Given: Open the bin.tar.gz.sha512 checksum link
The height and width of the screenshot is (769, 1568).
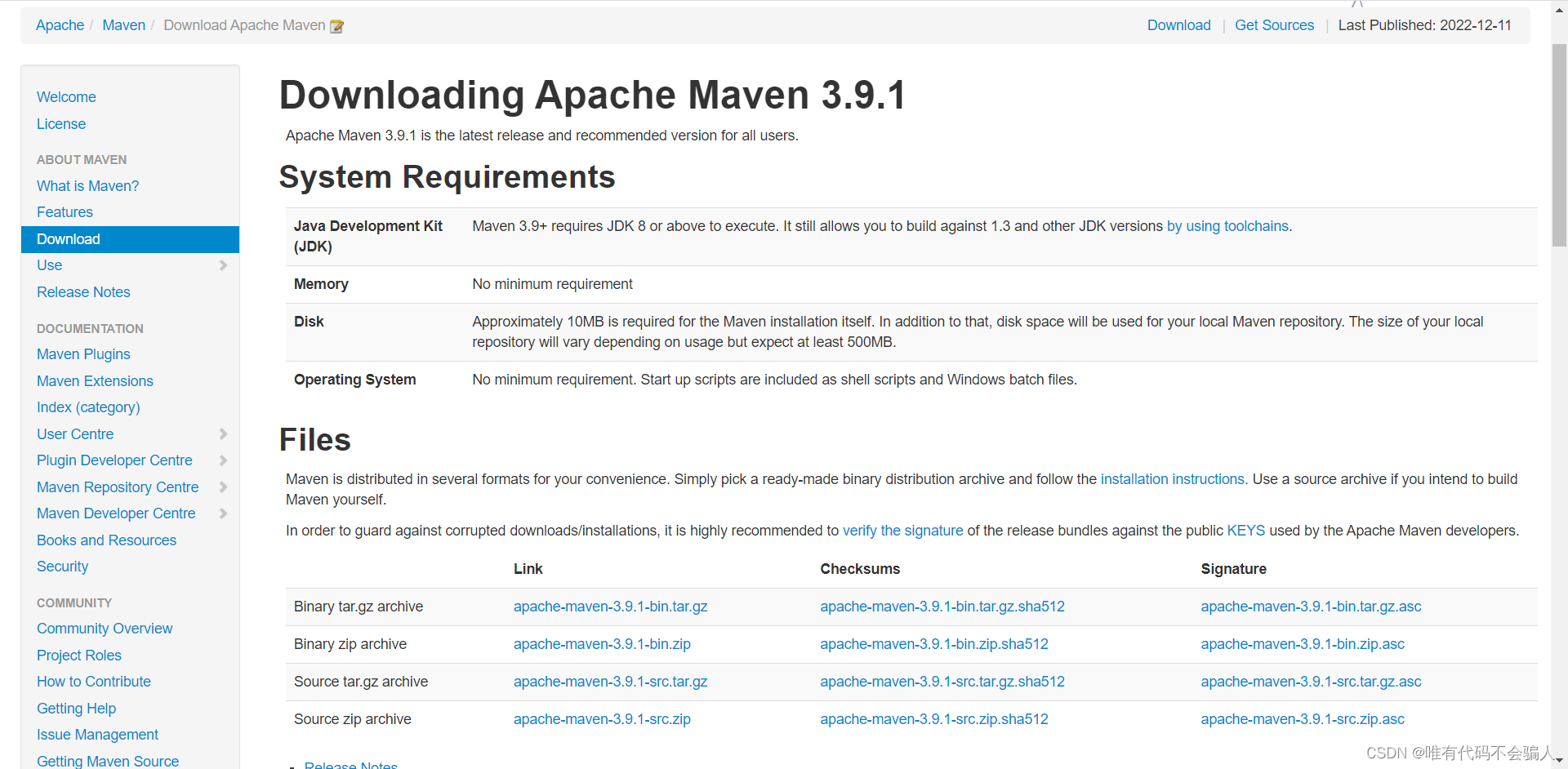Looking at the screenshot, I should [x=942, y=607].
